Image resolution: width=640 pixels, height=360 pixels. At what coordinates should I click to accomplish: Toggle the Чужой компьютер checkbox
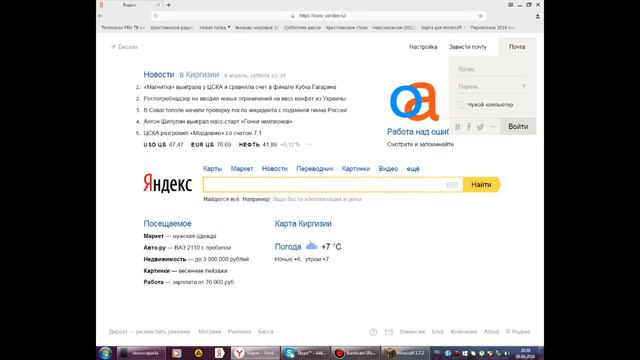(461, 105)
